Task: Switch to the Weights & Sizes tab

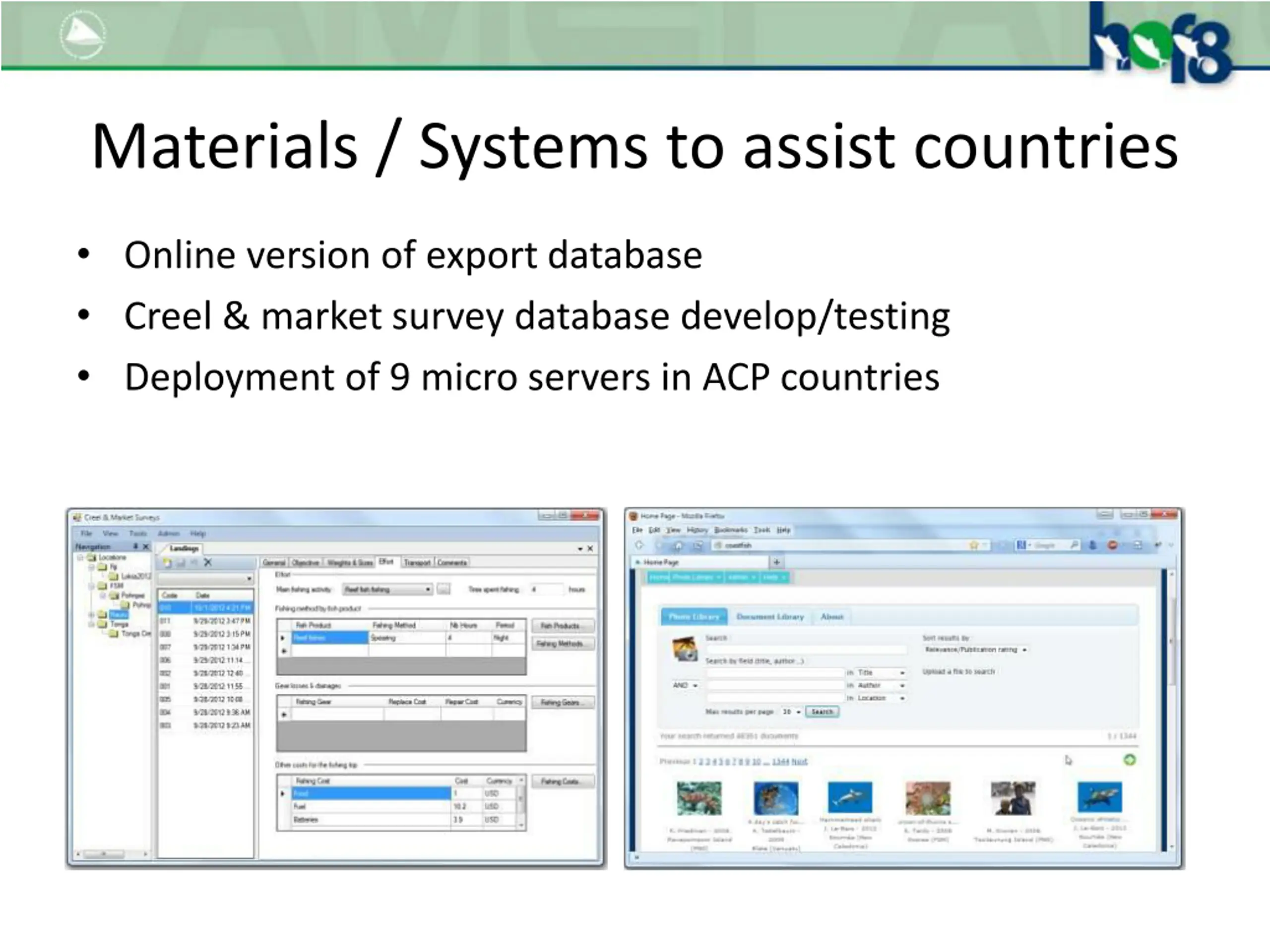Action: pos(350,562)
